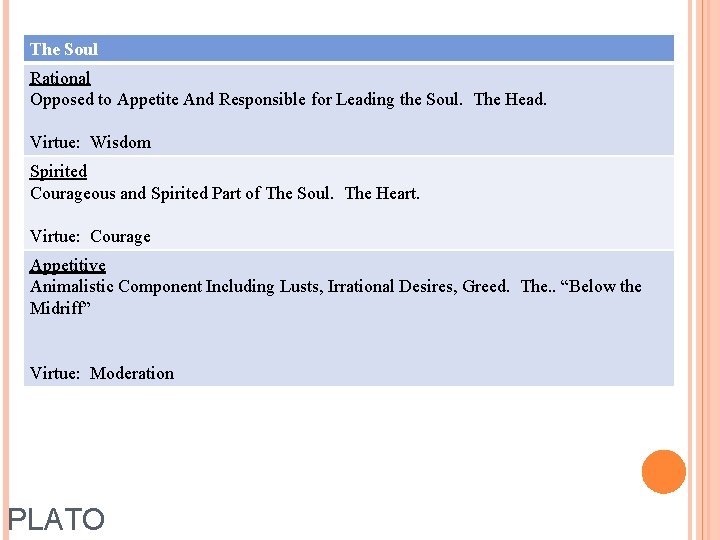Click the word 'Wisdom' in Rational row
Screen dimensions: 720x540
pyautogui.click(x=120, y=142)
